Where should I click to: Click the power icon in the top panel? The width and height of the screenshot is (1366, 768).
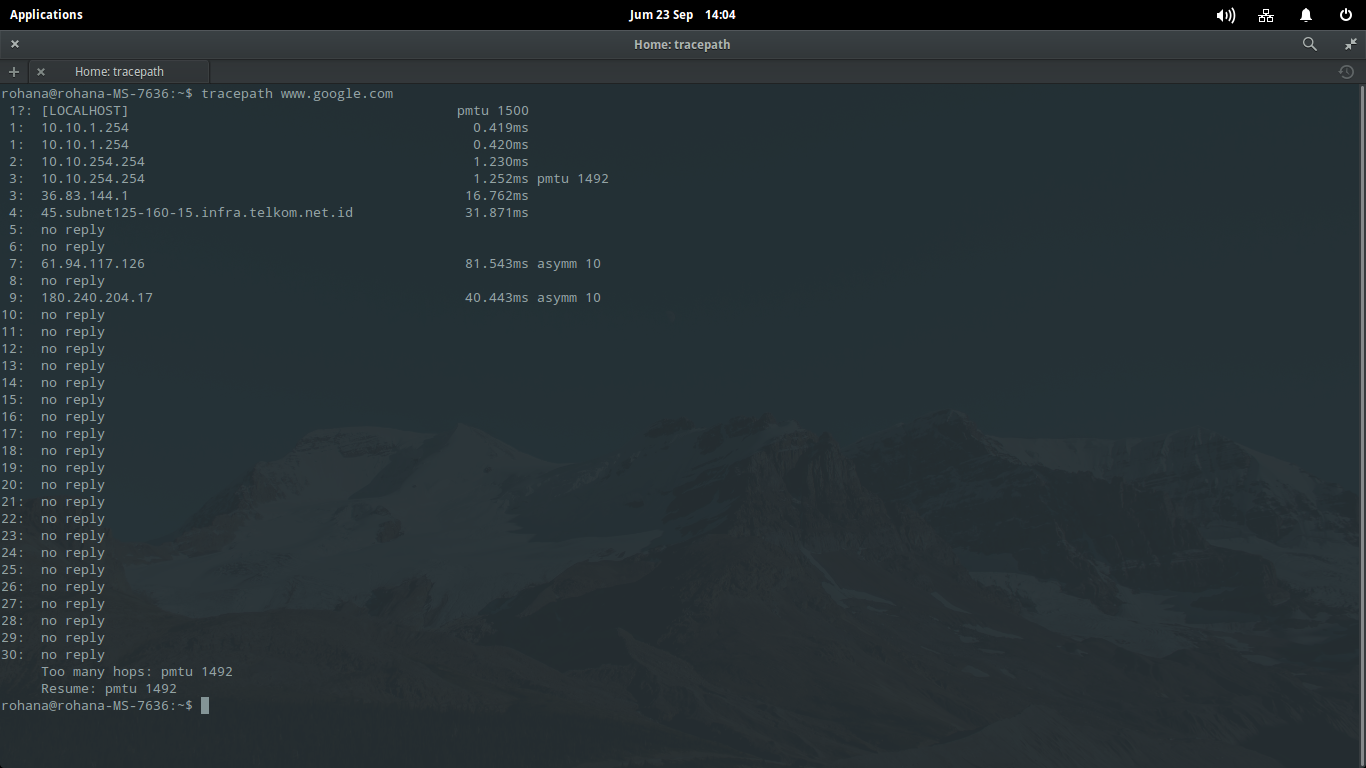pos(1345,14)
